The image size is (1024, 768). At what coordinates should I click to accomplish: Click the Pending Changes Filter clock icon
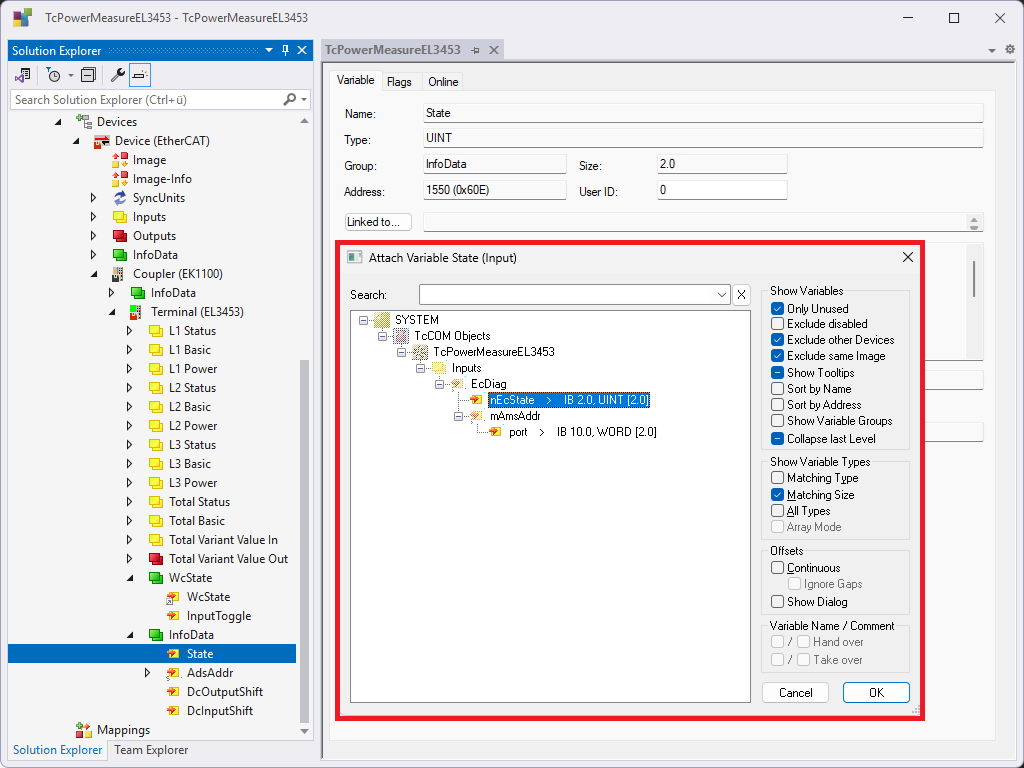point(53,75)
